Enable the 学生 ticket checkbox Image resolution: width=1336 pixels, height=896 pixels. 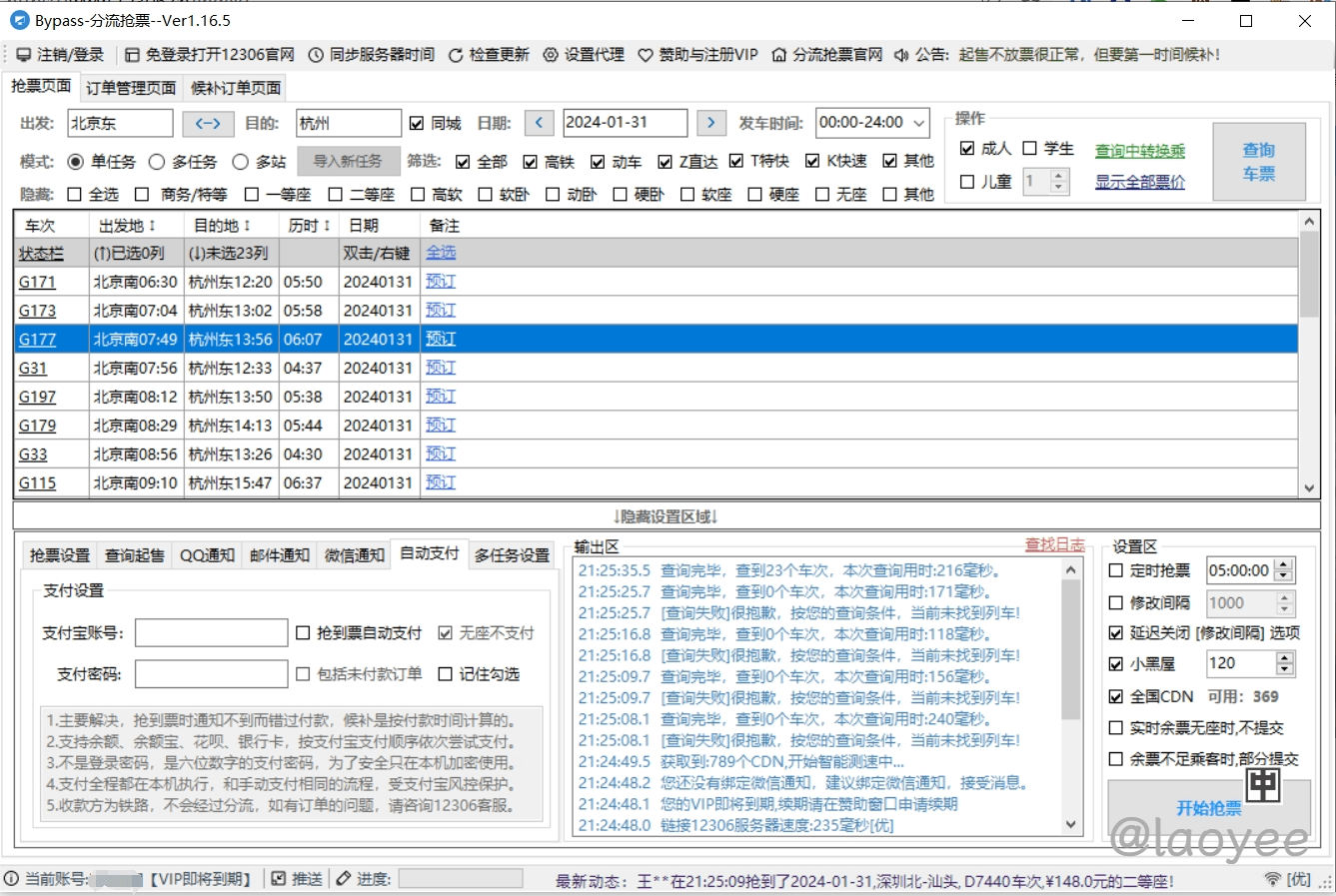pyautogui.click(x=1029, y=149)
